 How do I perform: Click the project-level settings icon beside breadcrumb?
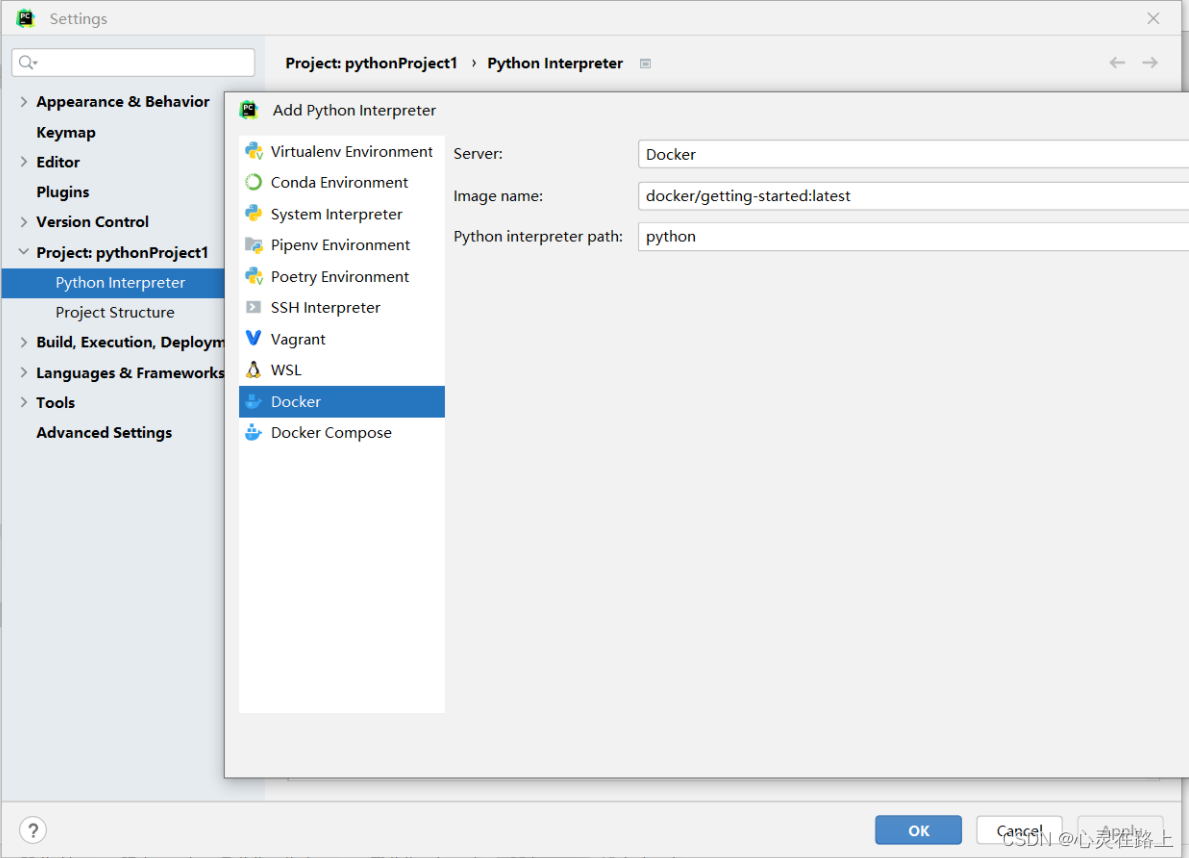[645, 64]
